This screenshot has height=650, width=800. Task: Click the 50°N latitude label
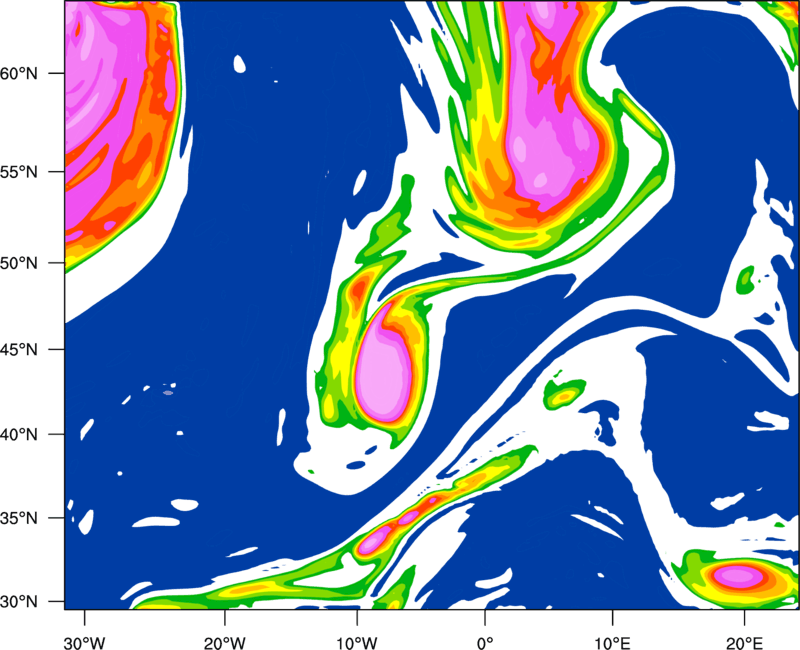coord(18,264)
